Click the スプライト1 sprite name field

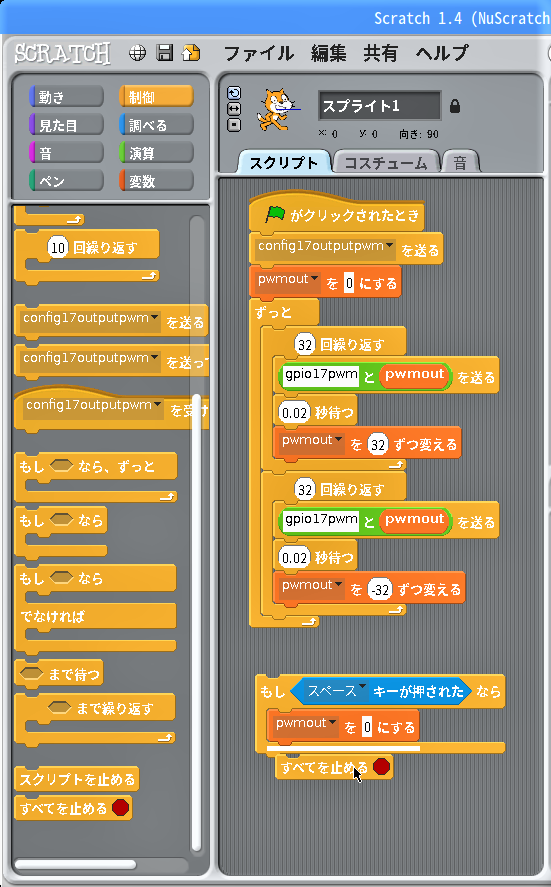(x=379, y=106)
